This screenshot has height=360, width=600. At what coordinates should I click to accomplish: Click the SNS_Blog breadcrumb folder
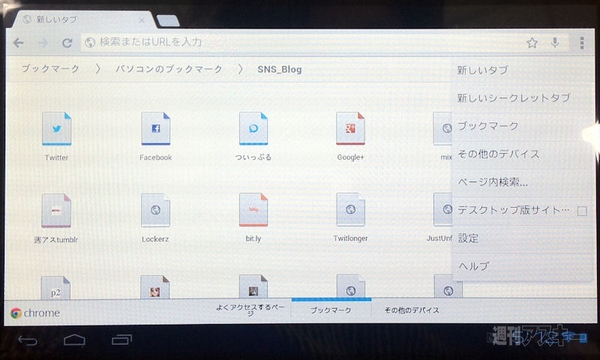279,69
